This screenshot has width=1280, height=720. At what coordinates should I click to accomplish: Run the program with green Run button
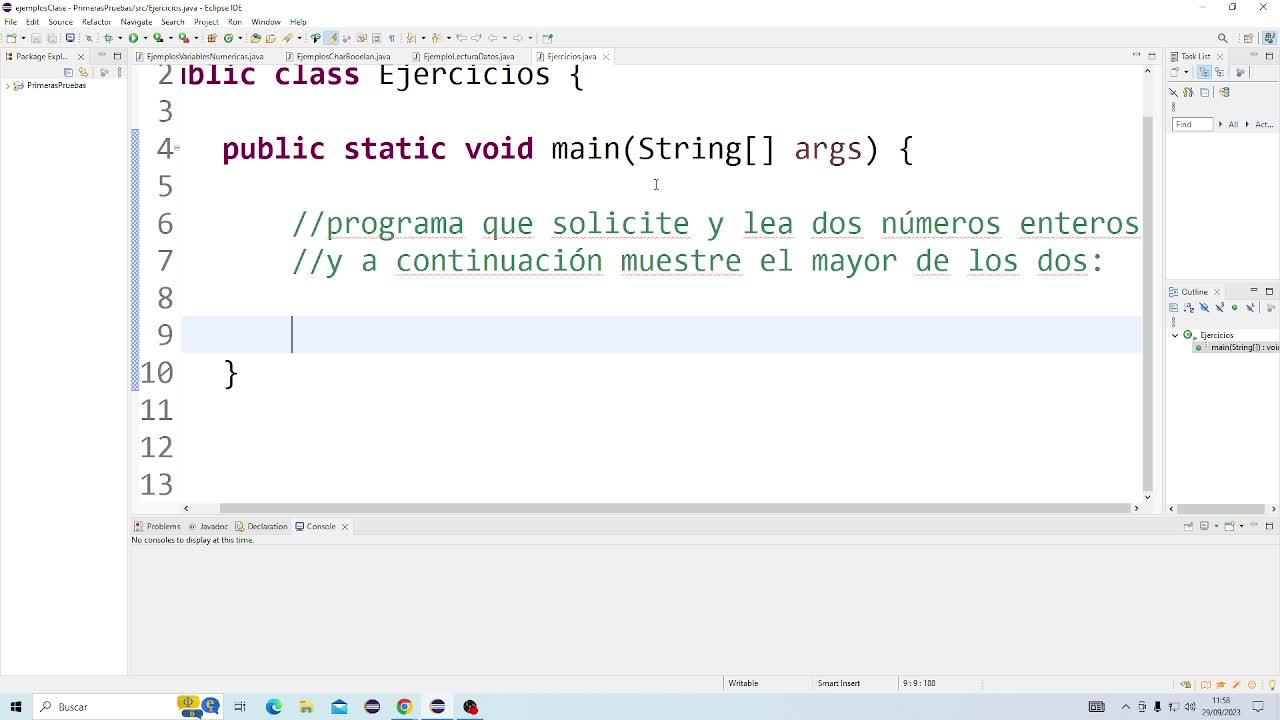132,38
